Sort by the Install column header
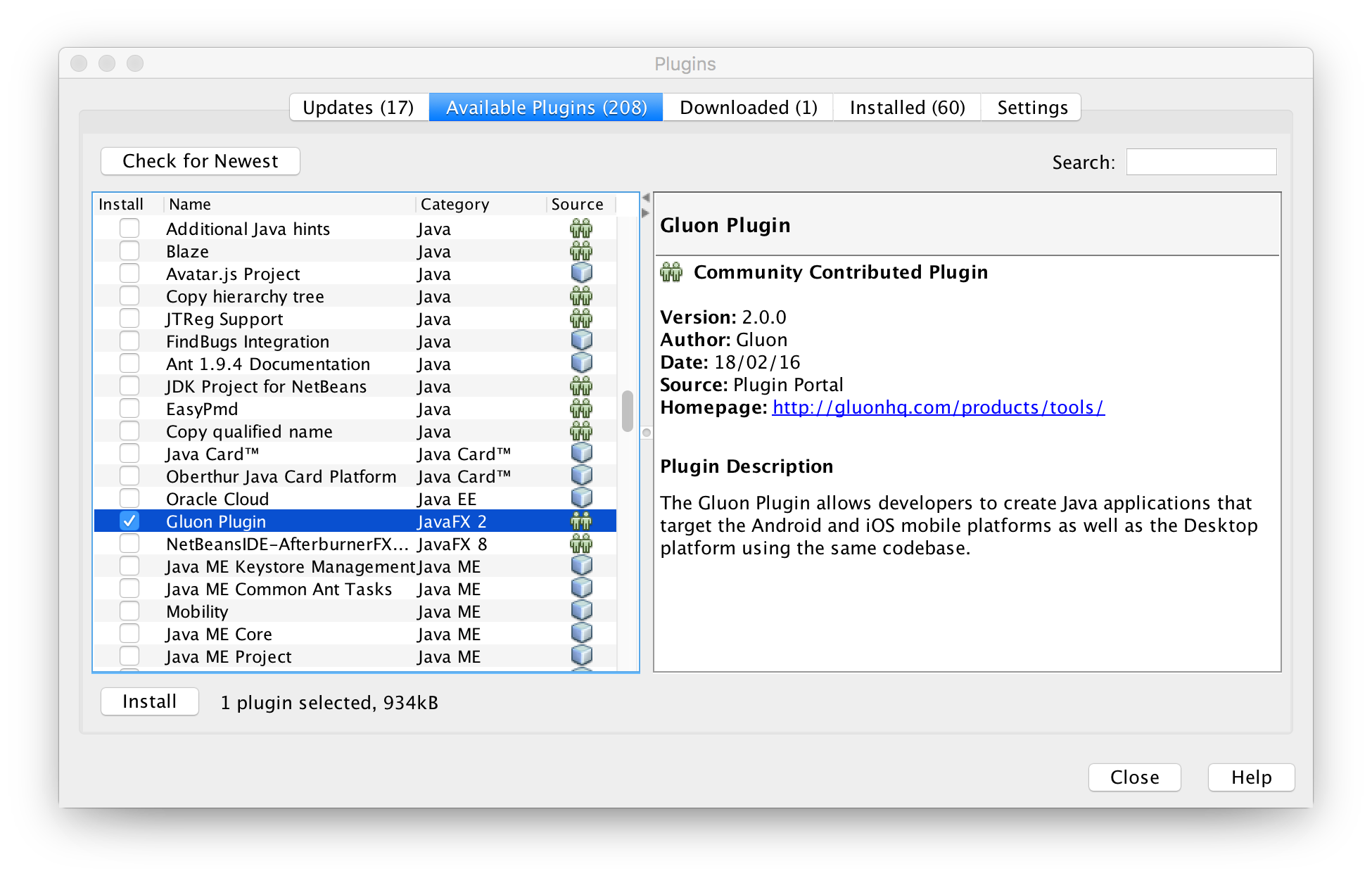Screen dimensions: 1372x878 point(129,204)
